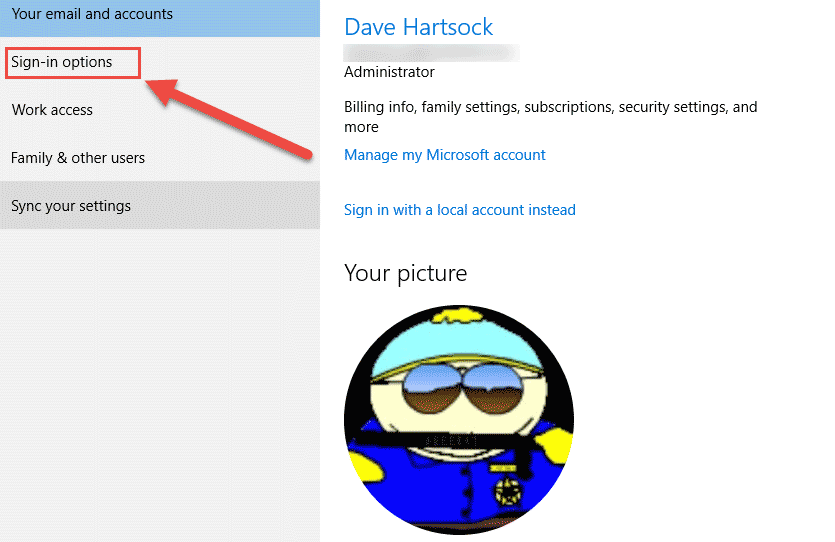Click Sign in with a local account instead
The width and height of the screenshot is (835, 542).
coord(460,210)
